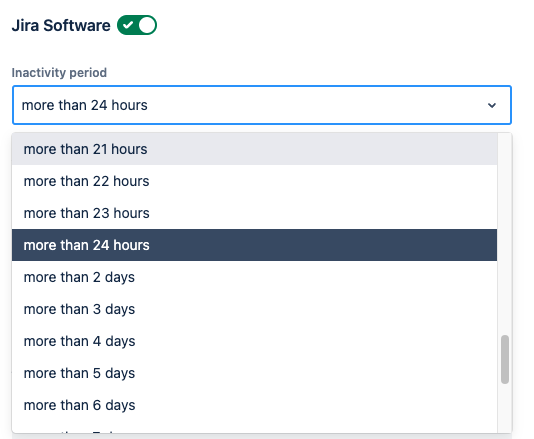The width and height of the screenshot is (534, 439).
Task: Toggle the Jira Software switch off
Action: (137, 25)
